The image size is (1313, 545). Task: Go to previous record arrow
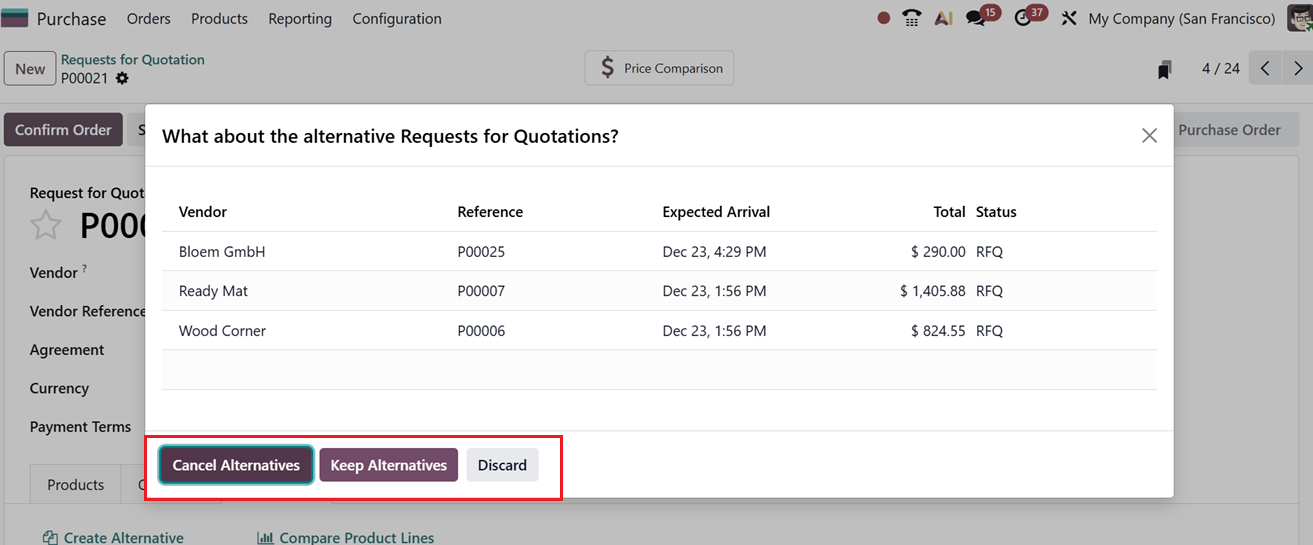pos(1265,69)
